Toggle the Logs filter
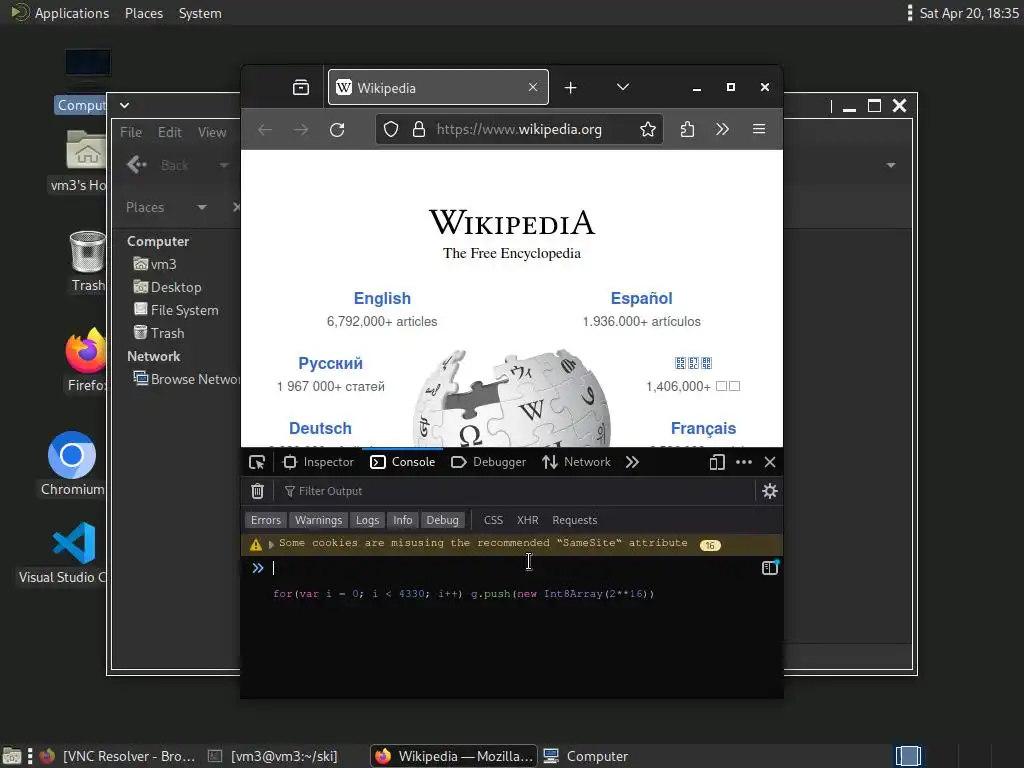 click(x=367, y=520)
